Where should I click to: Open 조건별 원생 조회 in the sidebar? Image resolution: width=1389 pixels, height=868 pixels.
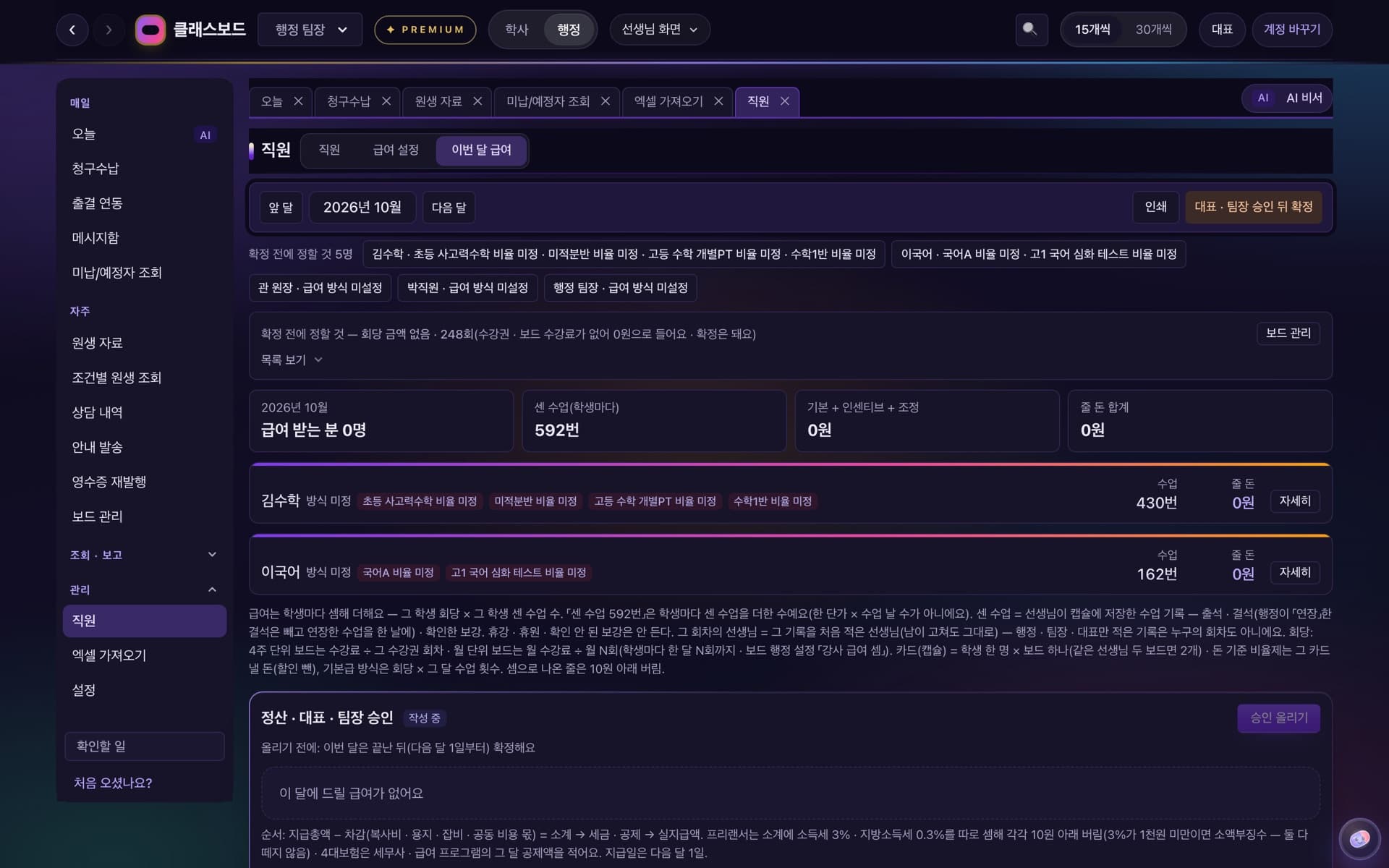[x=144, y=378]
